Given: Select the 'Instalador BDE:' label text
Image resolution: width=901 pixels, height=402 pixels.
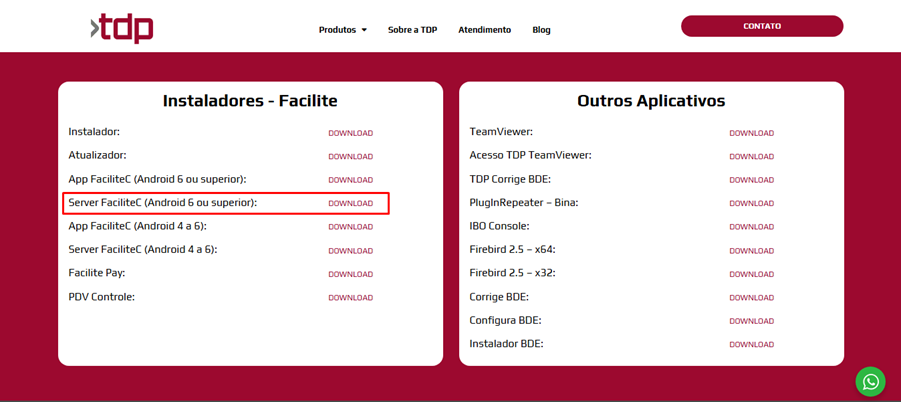Looking at the screenshot, I should coord(506,343).
